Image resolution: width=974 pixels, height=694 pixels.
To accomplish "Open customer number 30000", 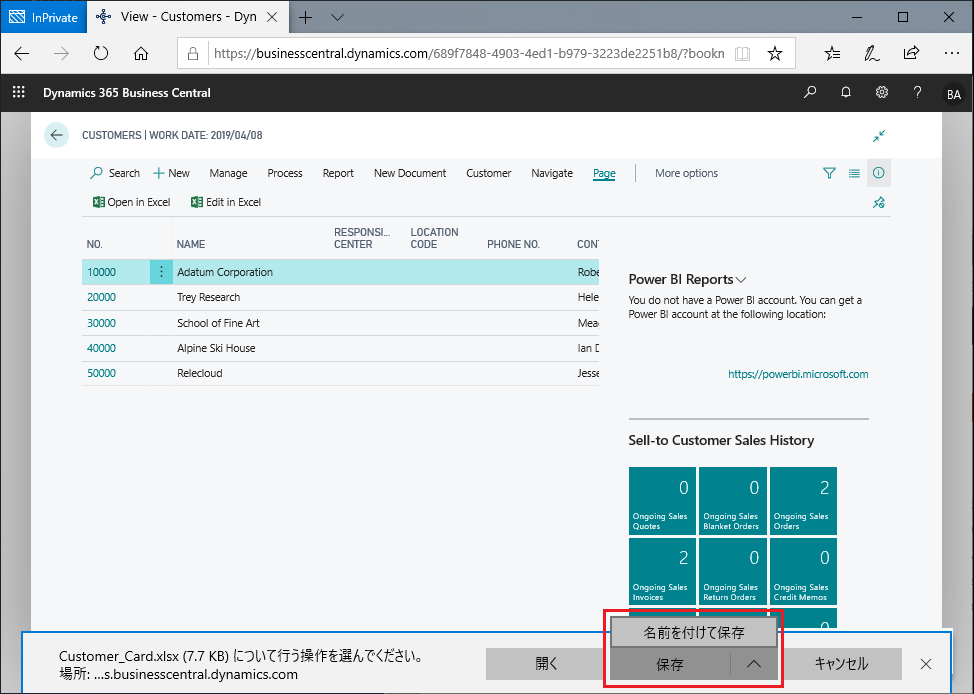I will click(101, 323).
